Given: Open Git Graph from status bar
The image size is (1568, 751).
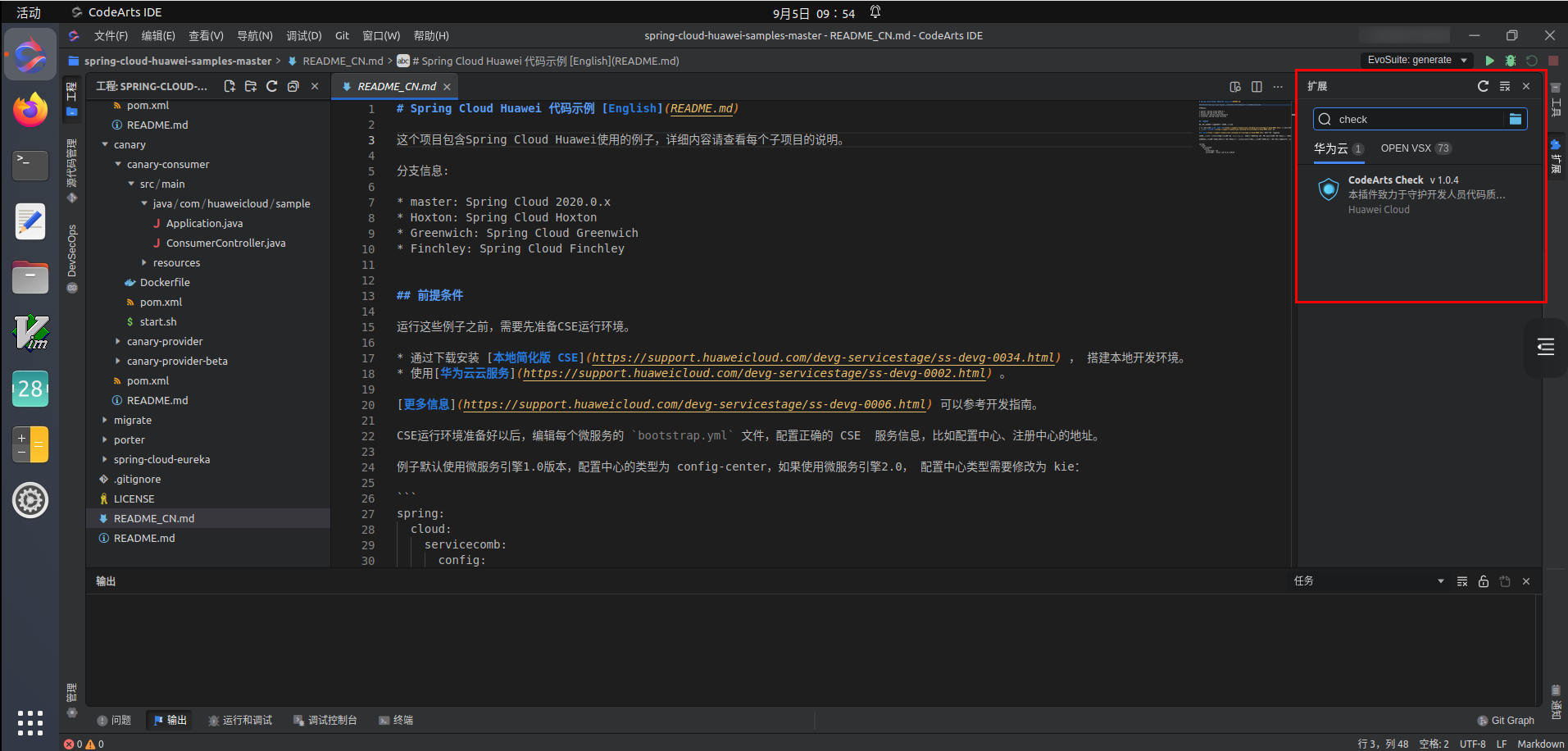Looking at the screenshot, I should point(1506,721).
